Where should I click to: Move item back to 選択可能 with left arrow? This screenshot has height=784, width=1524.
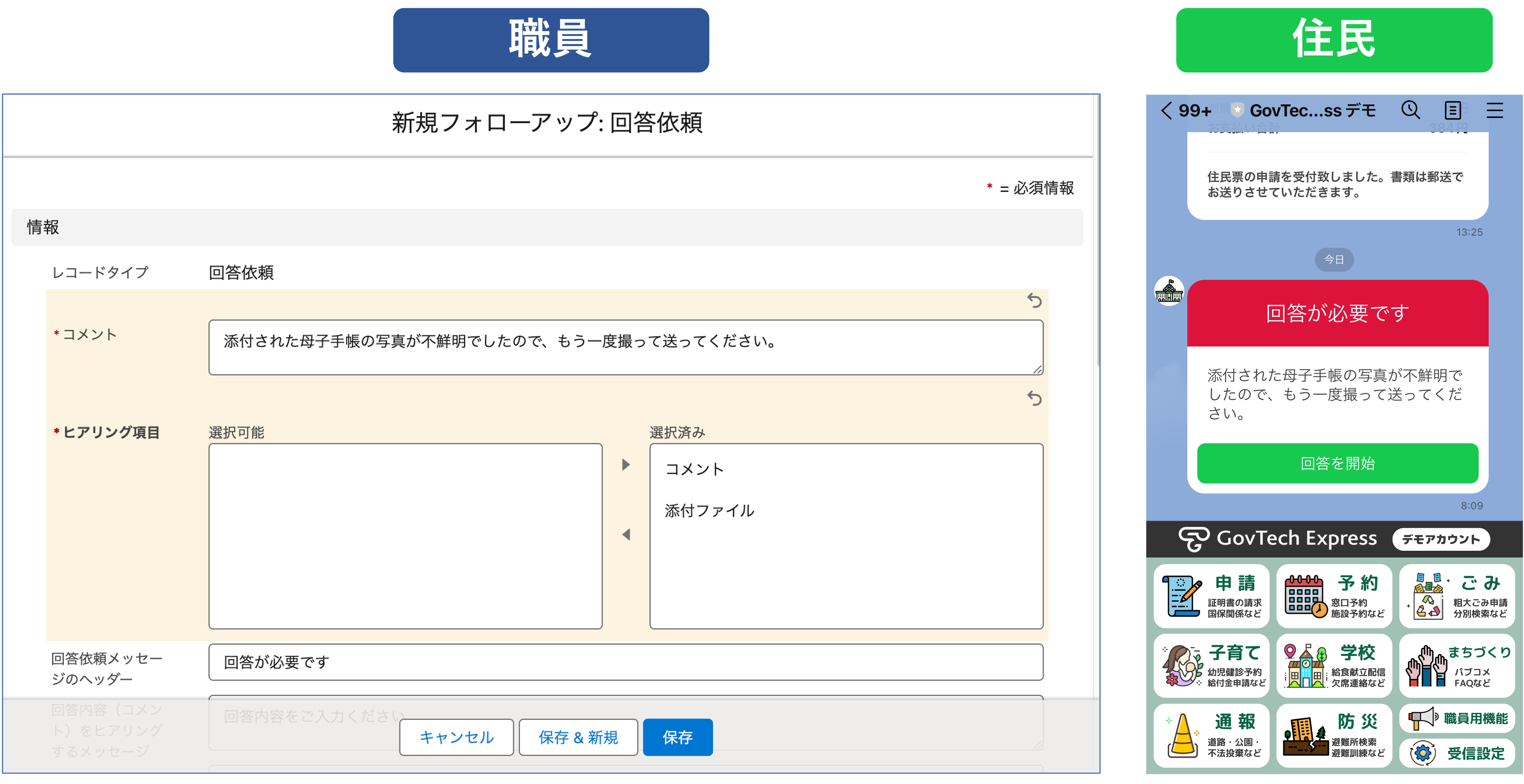pyautogui.click(x=626, y=534)
